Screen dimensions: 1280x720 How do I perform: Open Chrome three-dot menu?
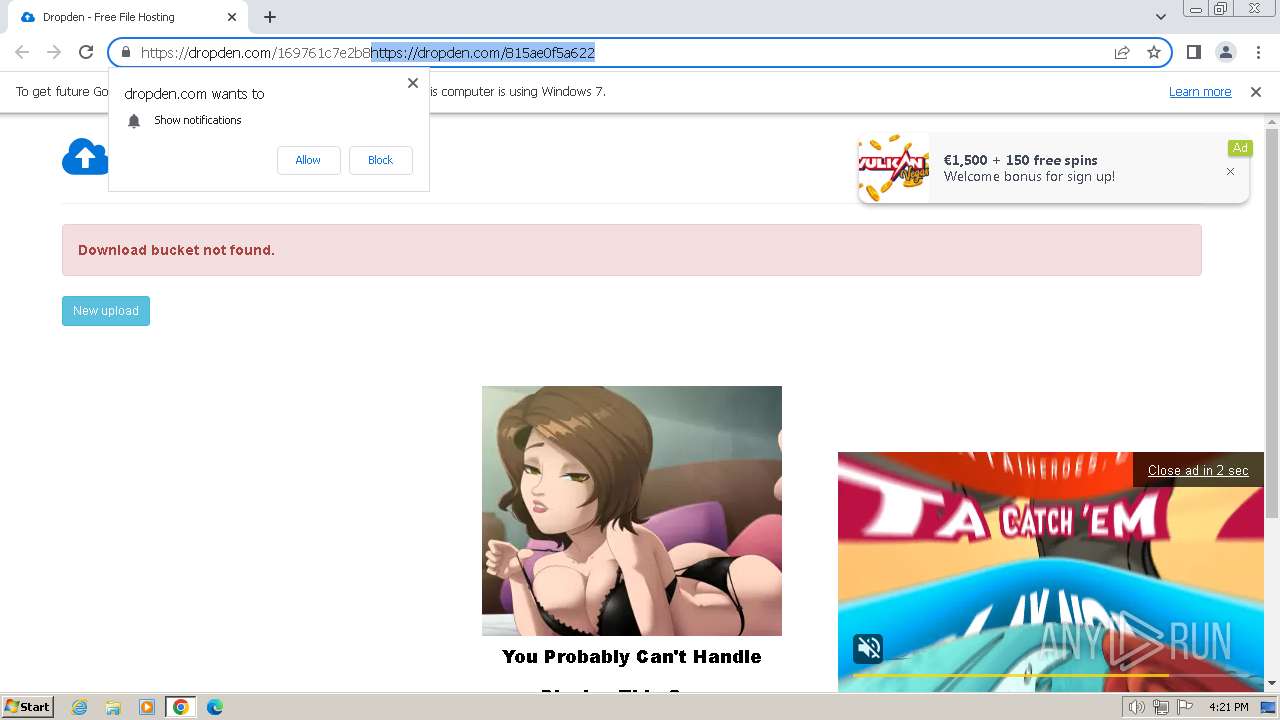click(1258, 52)
